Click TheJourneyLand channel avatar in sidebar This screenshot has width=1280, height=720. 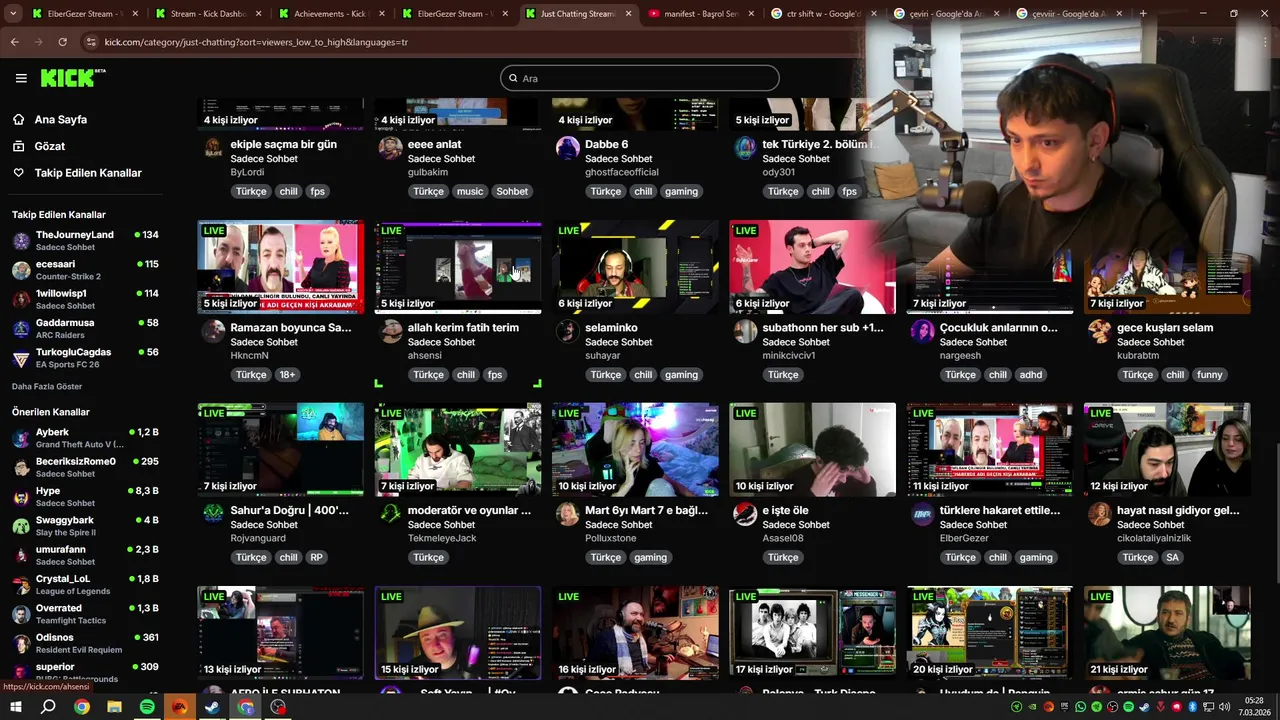[21, 241]
